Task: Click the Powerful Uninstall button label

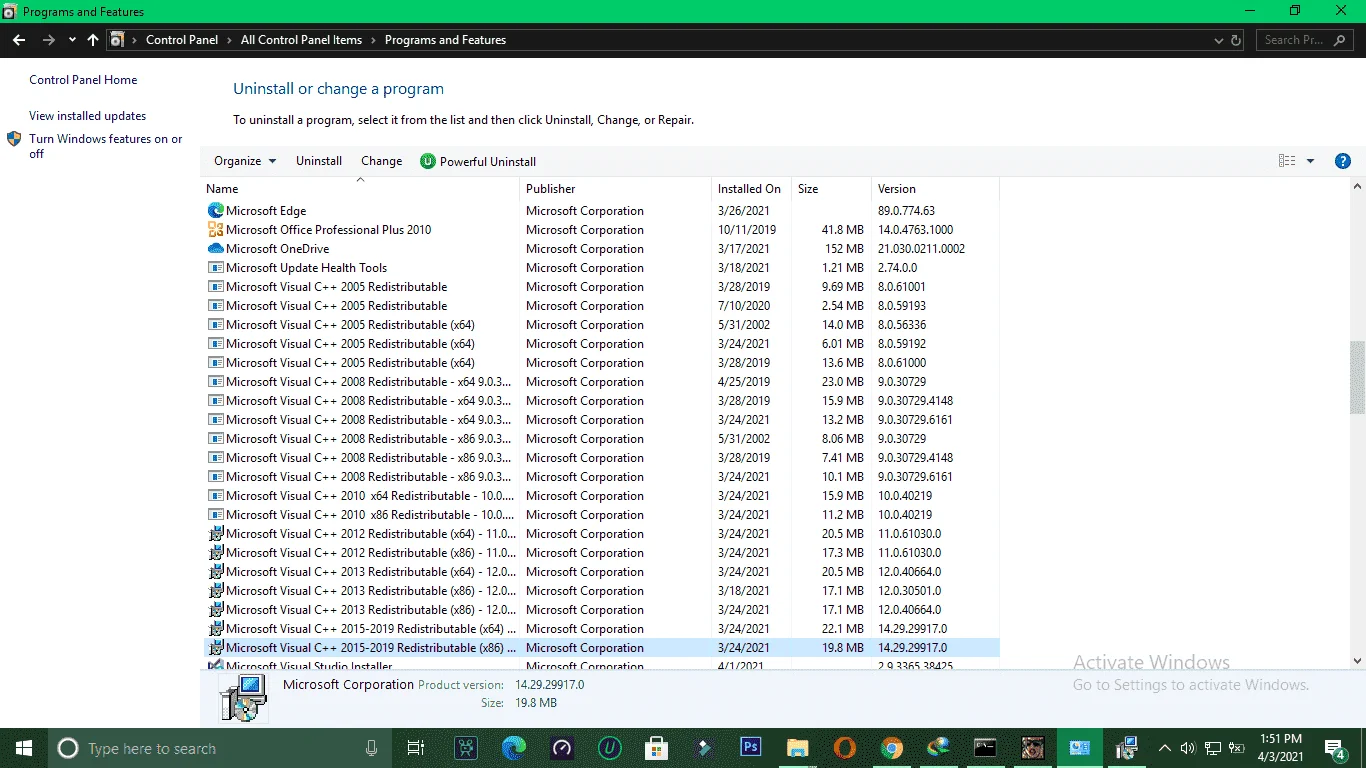Action: 488,162
